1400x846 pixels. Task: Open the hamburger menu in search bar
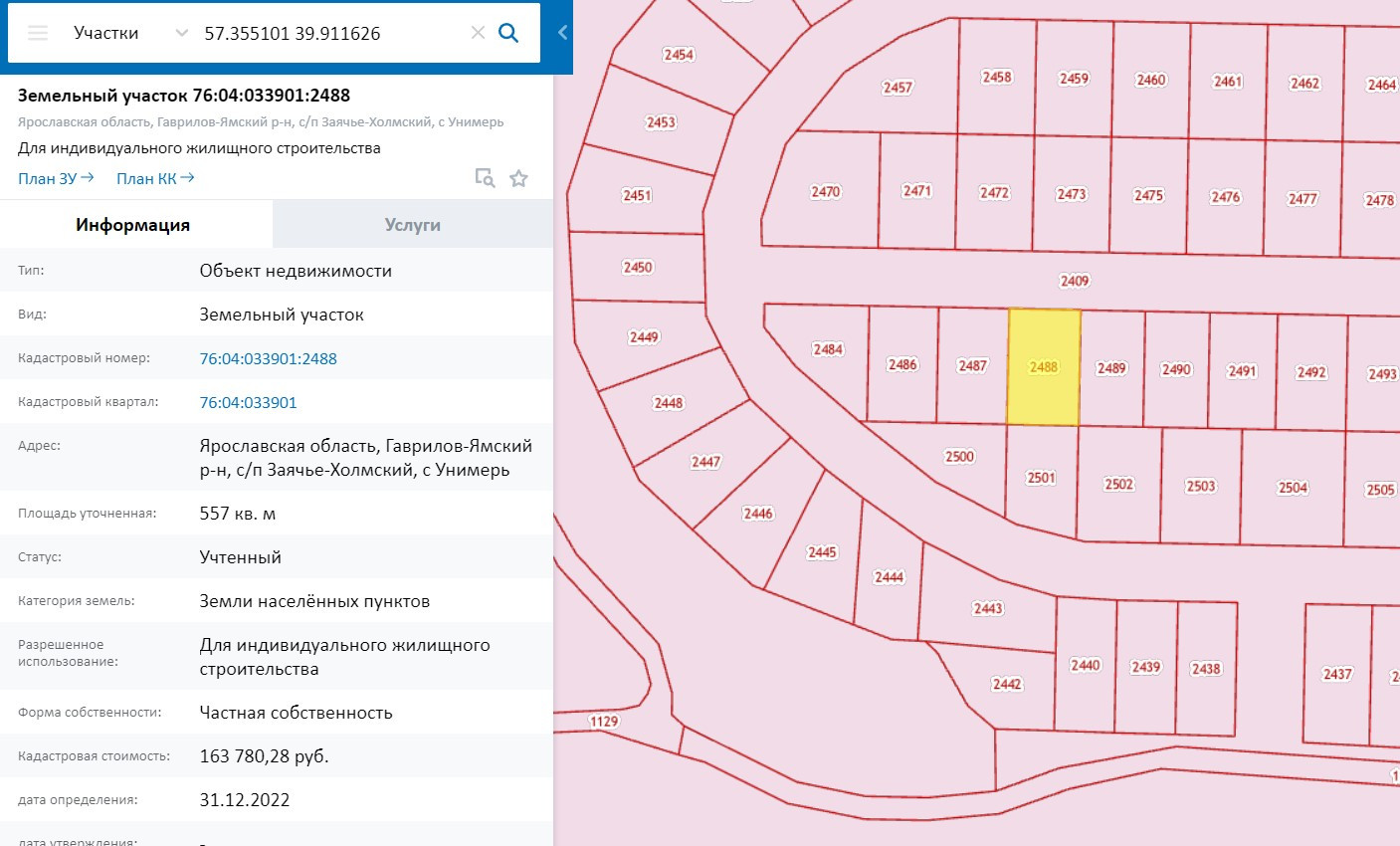tap(38, 33)
